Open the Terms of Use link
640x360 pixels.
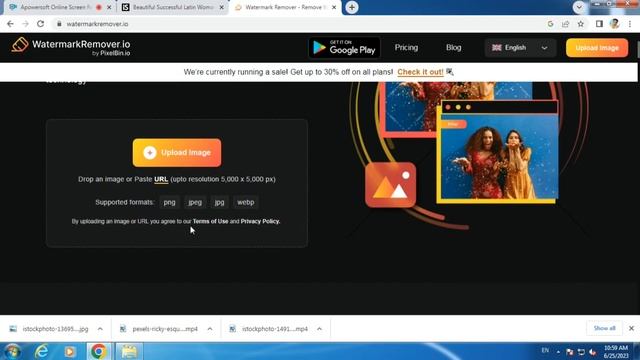click(x=210, y=221)
